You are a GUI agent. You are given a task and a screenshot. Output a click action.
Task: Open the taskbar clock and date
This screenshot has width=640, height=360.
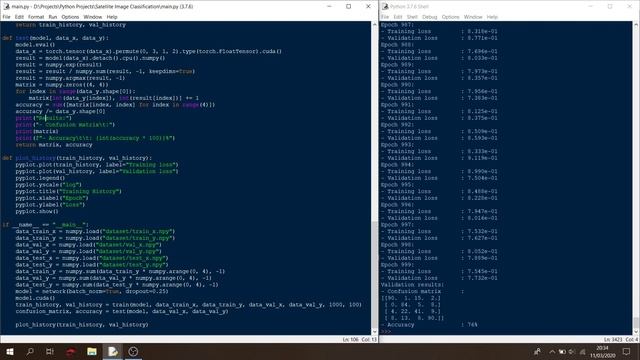602,351
